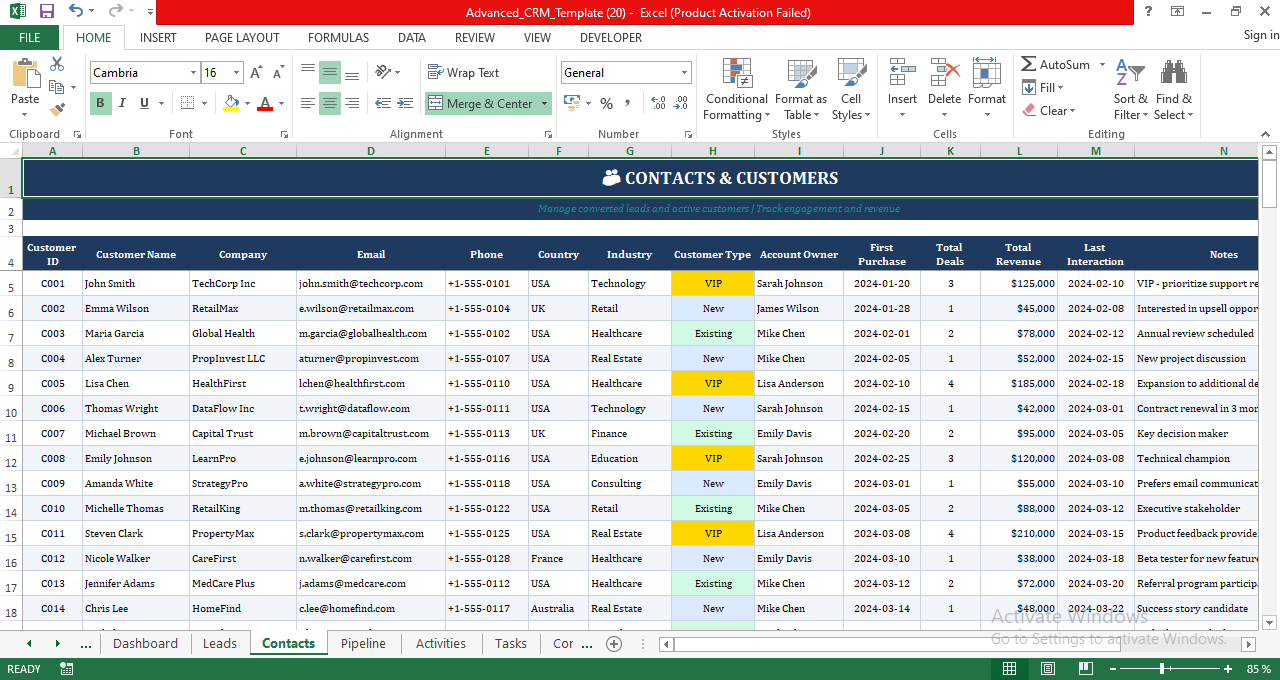
Task: Click the Delete cells button
Action: tap(944, 90)
